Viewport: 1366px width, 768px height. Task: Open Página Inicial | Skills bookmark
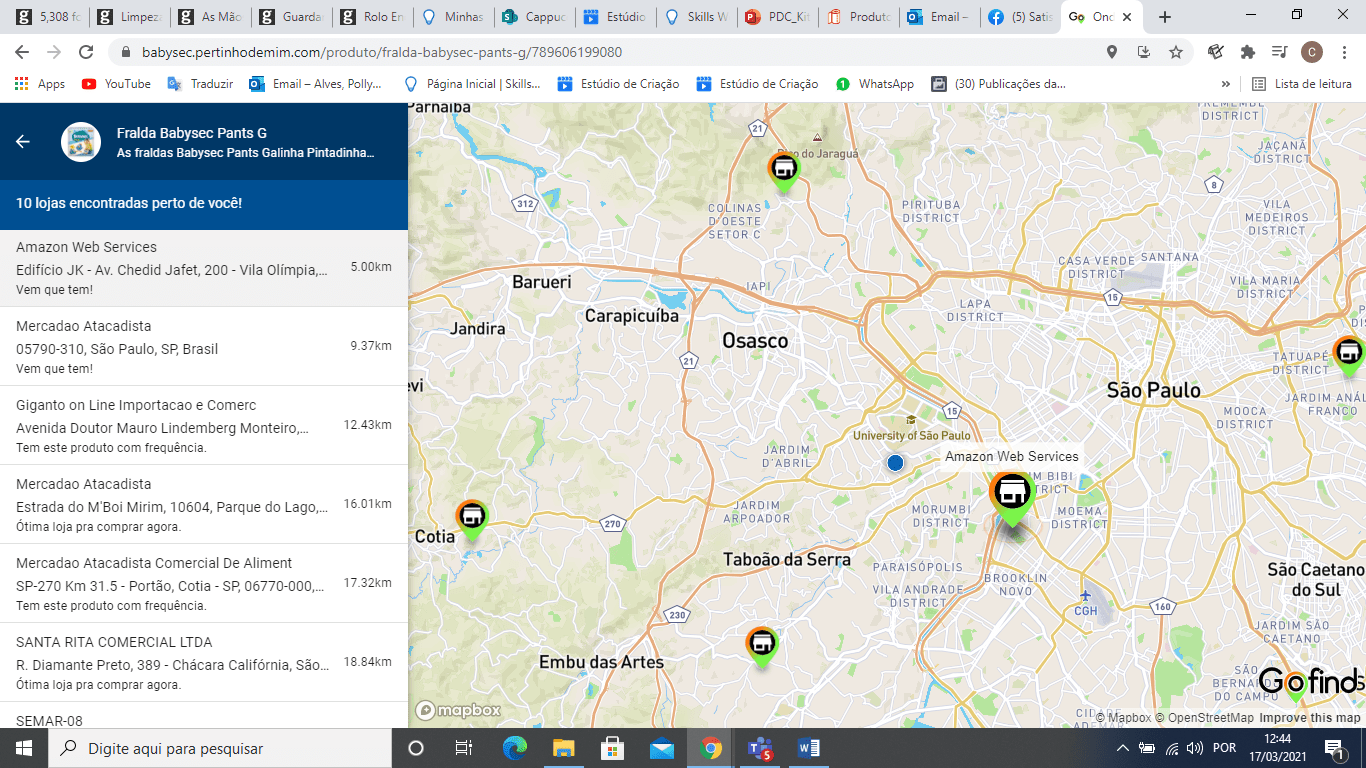472,84
